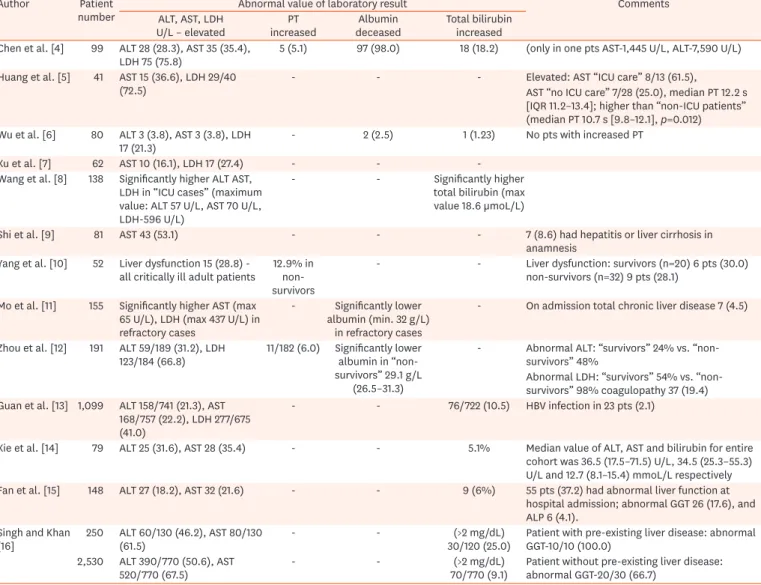The width and height of the screenshot is (761, 585).
Task: Click the 'Singh and Khan [16]' author cell
Action: tap(35, 539)
